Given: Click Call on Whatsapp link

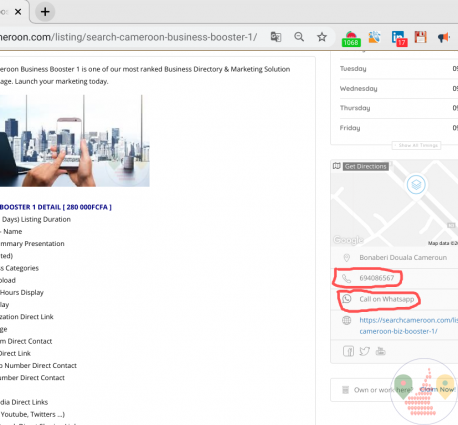Looking at the screenshot, I should click(x=387, y=299).
